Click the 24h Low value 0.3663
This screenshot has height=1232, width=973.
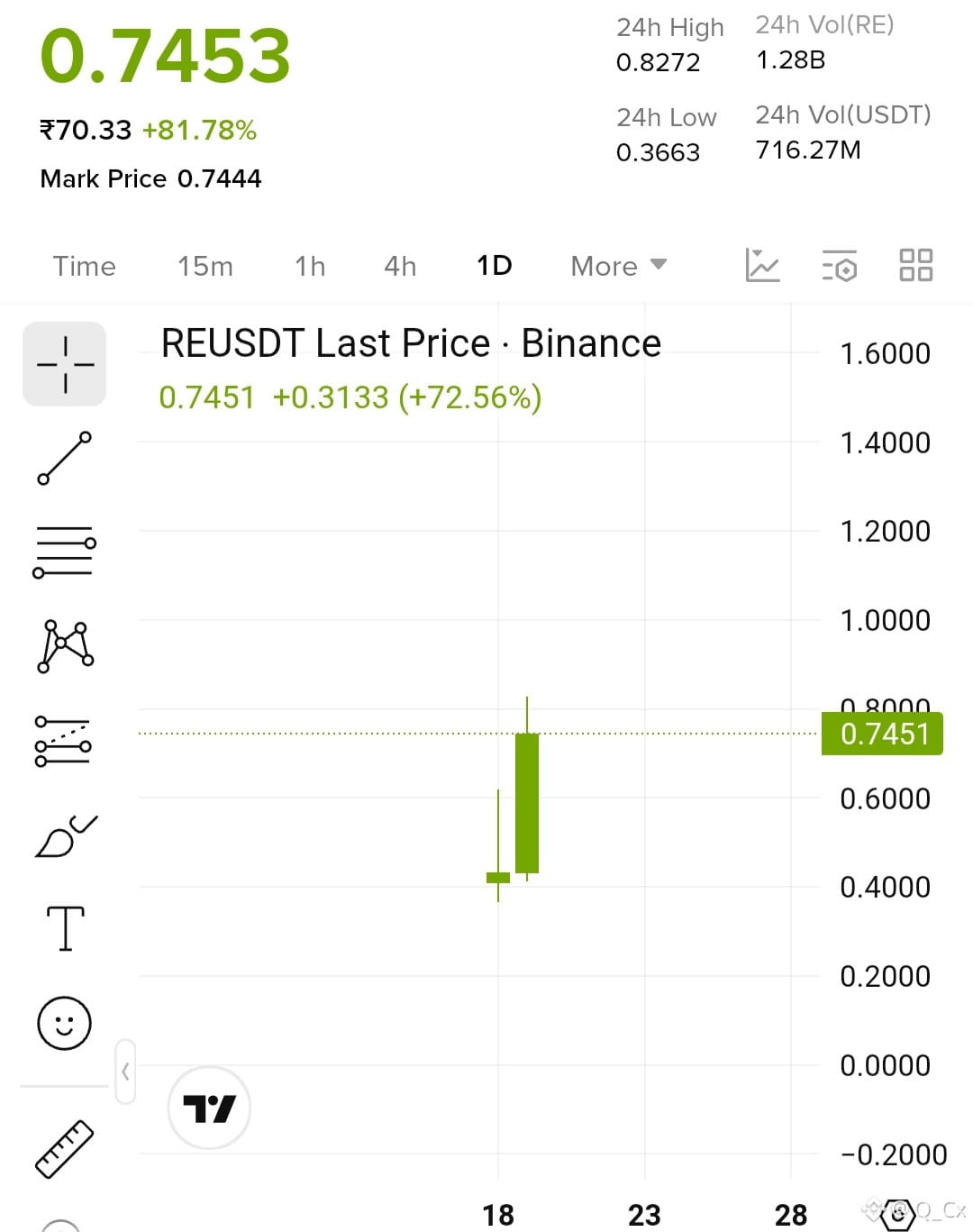pos(658,152)
